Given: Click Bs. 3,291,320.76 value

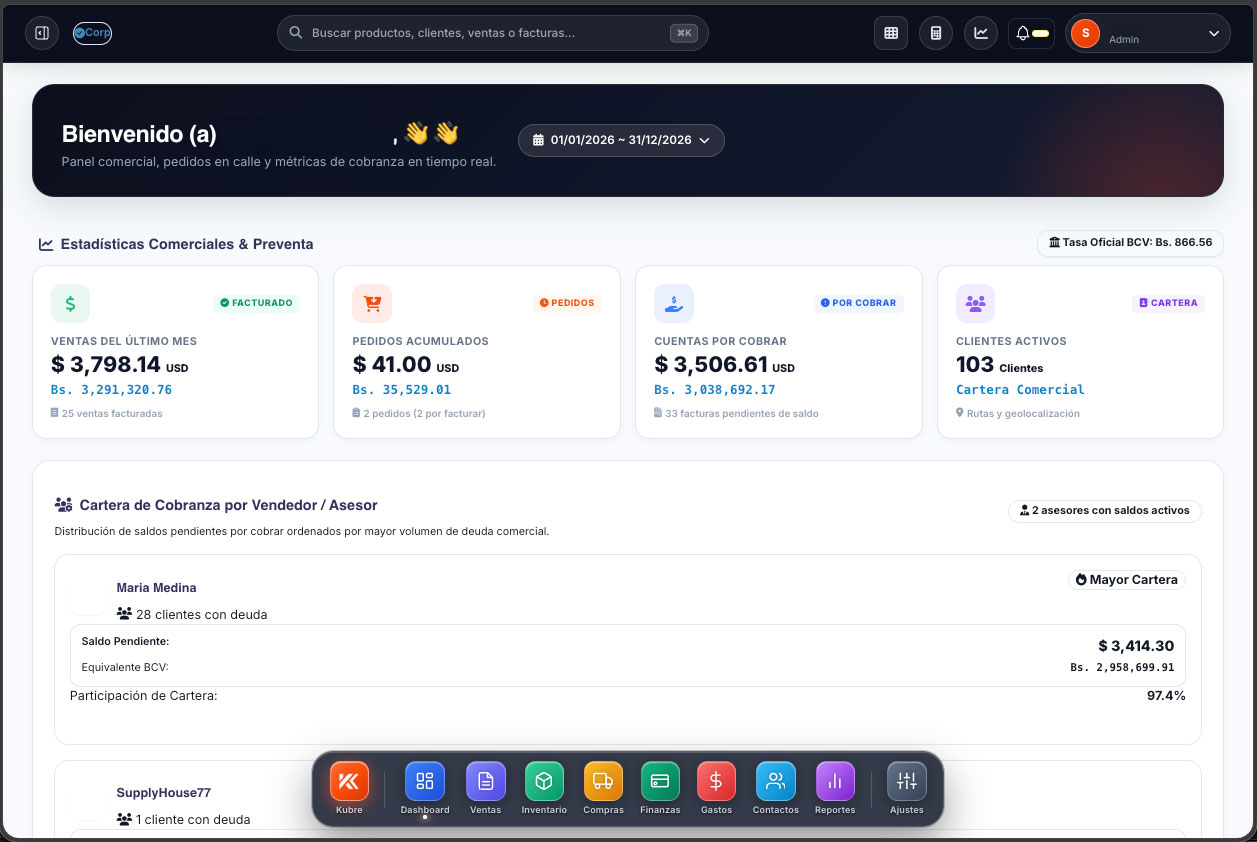Looking at the screenshot, I should (111, 390).
